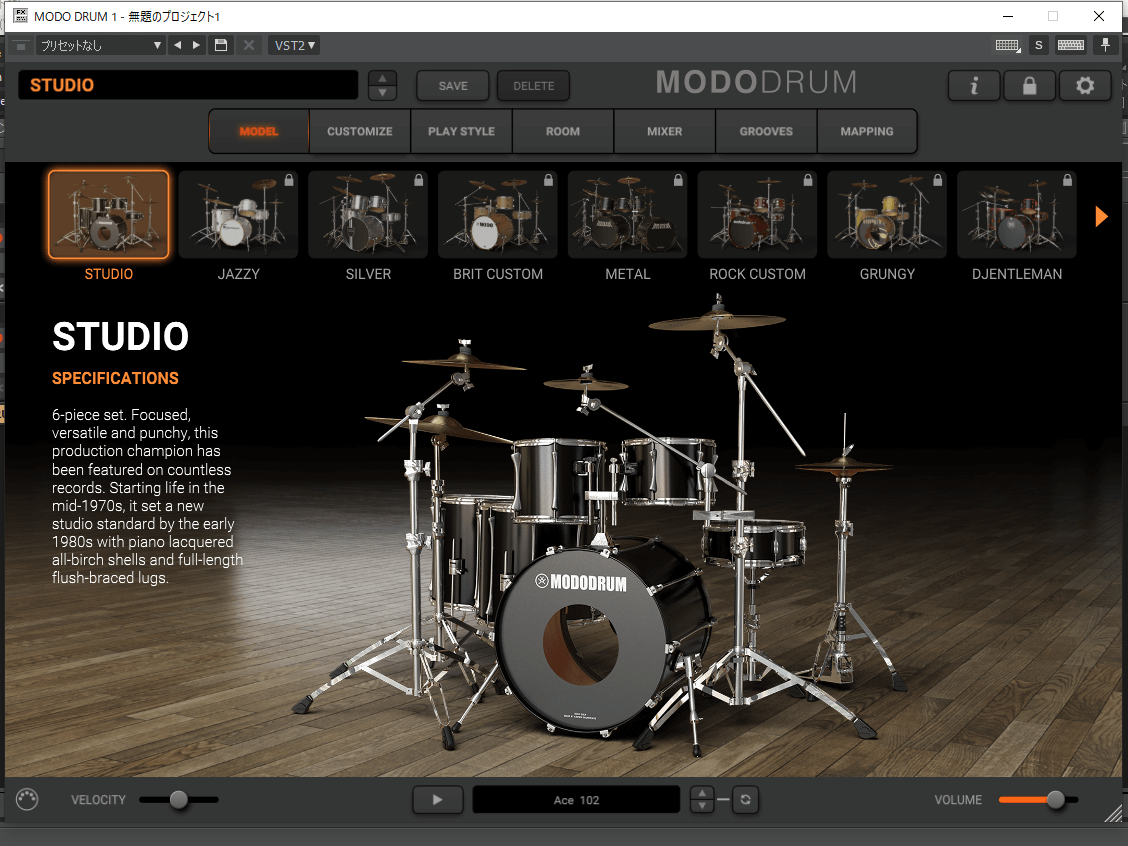Select the BRIT CUSTOM kit thumbnail

498,214
